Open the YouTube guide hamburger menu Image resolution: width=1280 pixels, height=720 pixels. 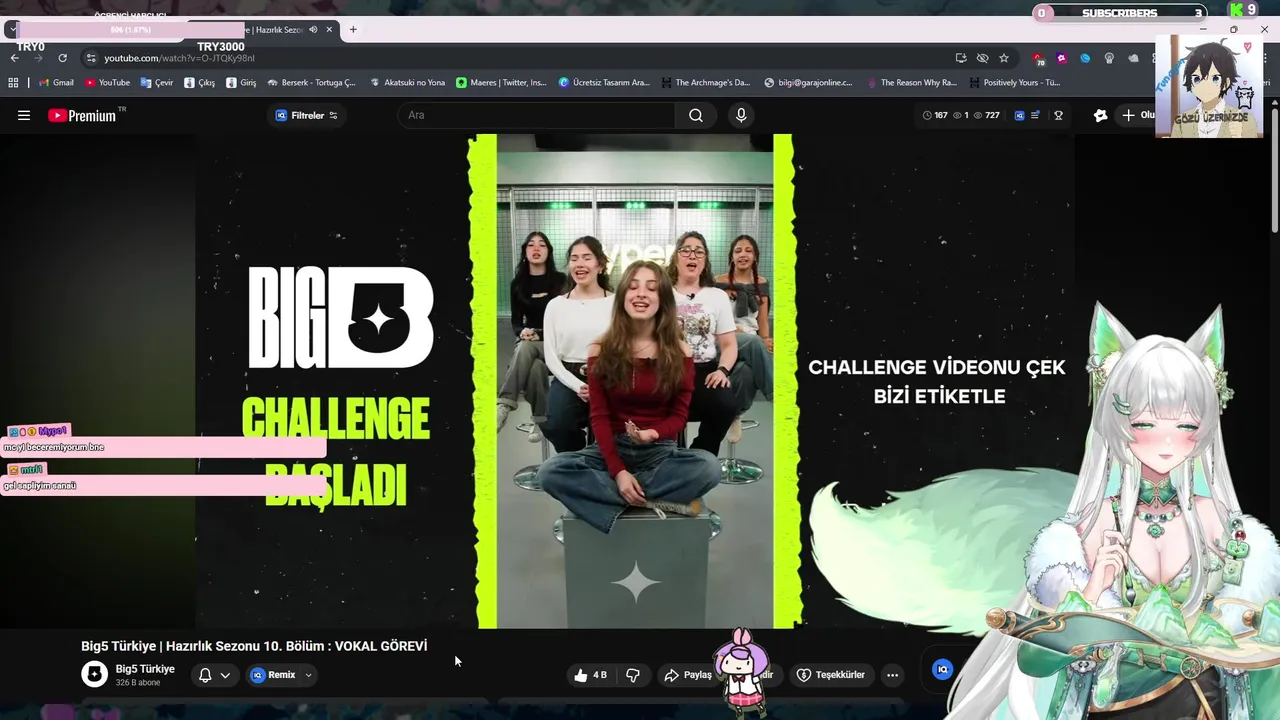[x=24, y=115]
